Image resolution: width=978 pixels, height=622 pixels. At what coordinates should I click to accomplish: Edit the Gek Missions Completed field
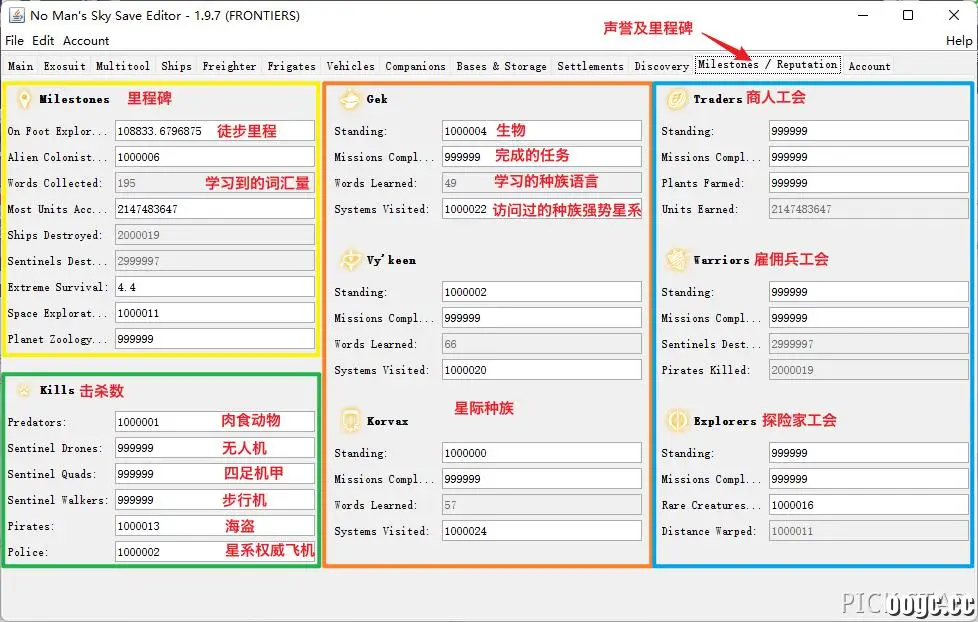[541, 157]
